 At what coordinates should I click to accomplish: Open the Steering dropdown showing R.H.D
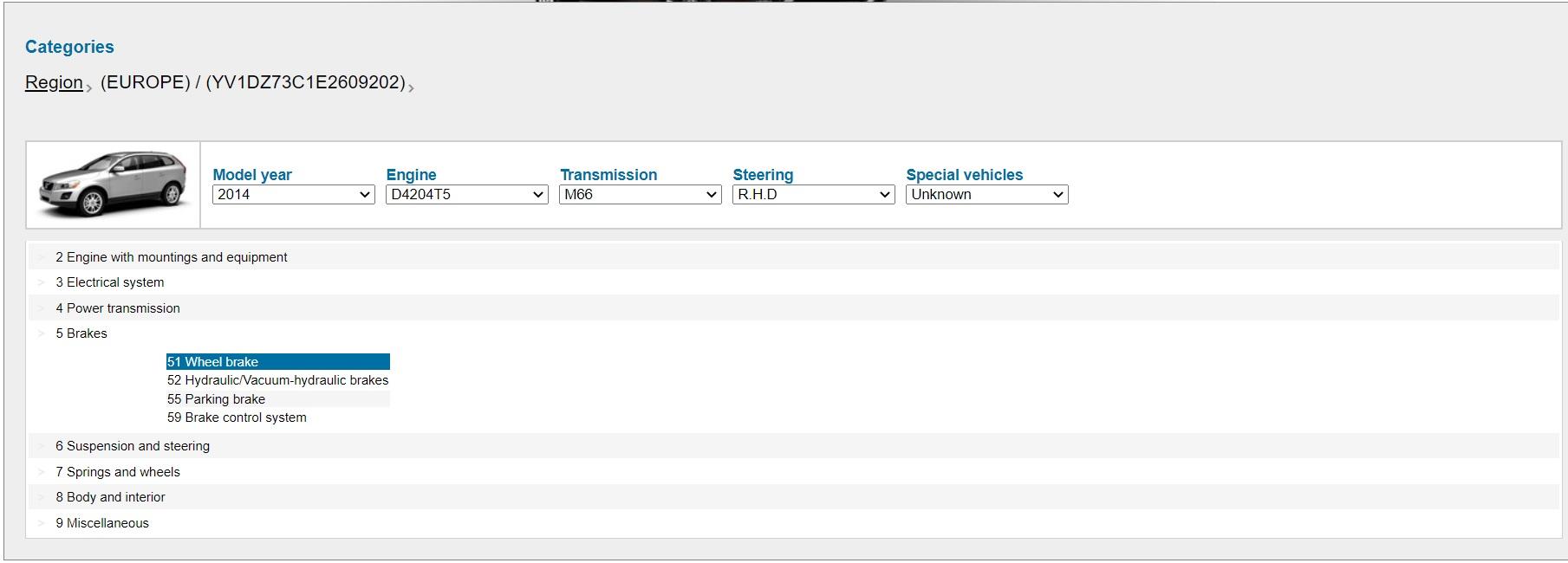pos(813,195)
